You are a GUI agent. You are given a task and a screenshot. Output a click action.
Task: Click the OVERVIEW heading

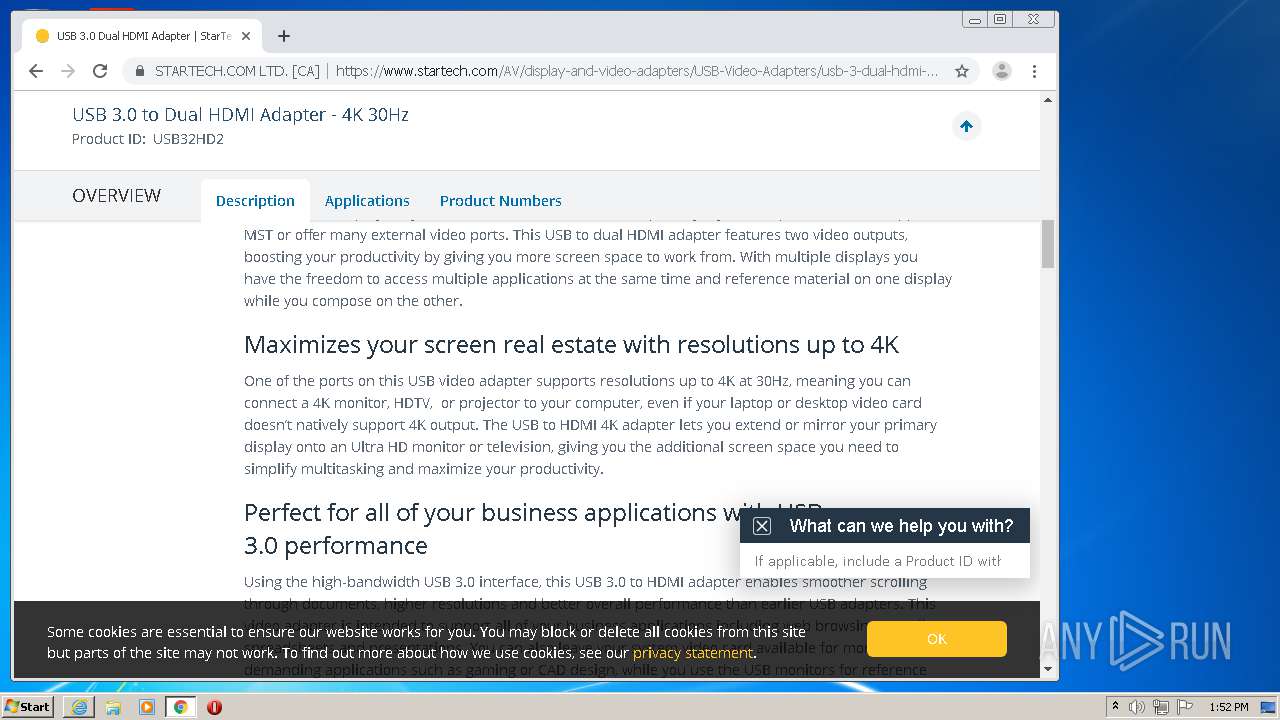click(116, 195)
